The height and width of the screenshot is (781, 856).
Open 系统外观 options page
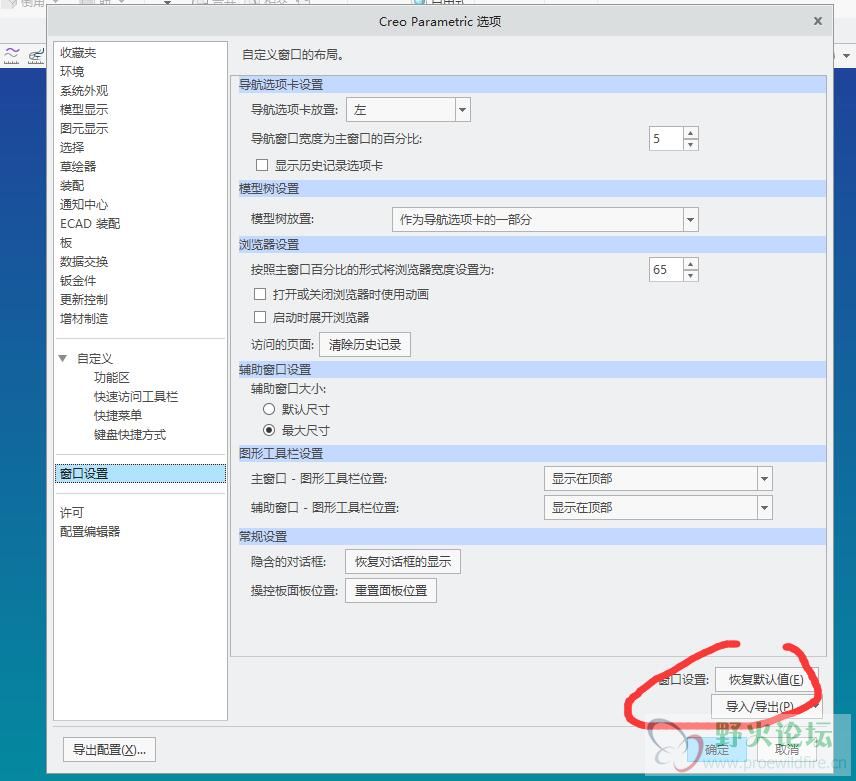click(84, 91)
